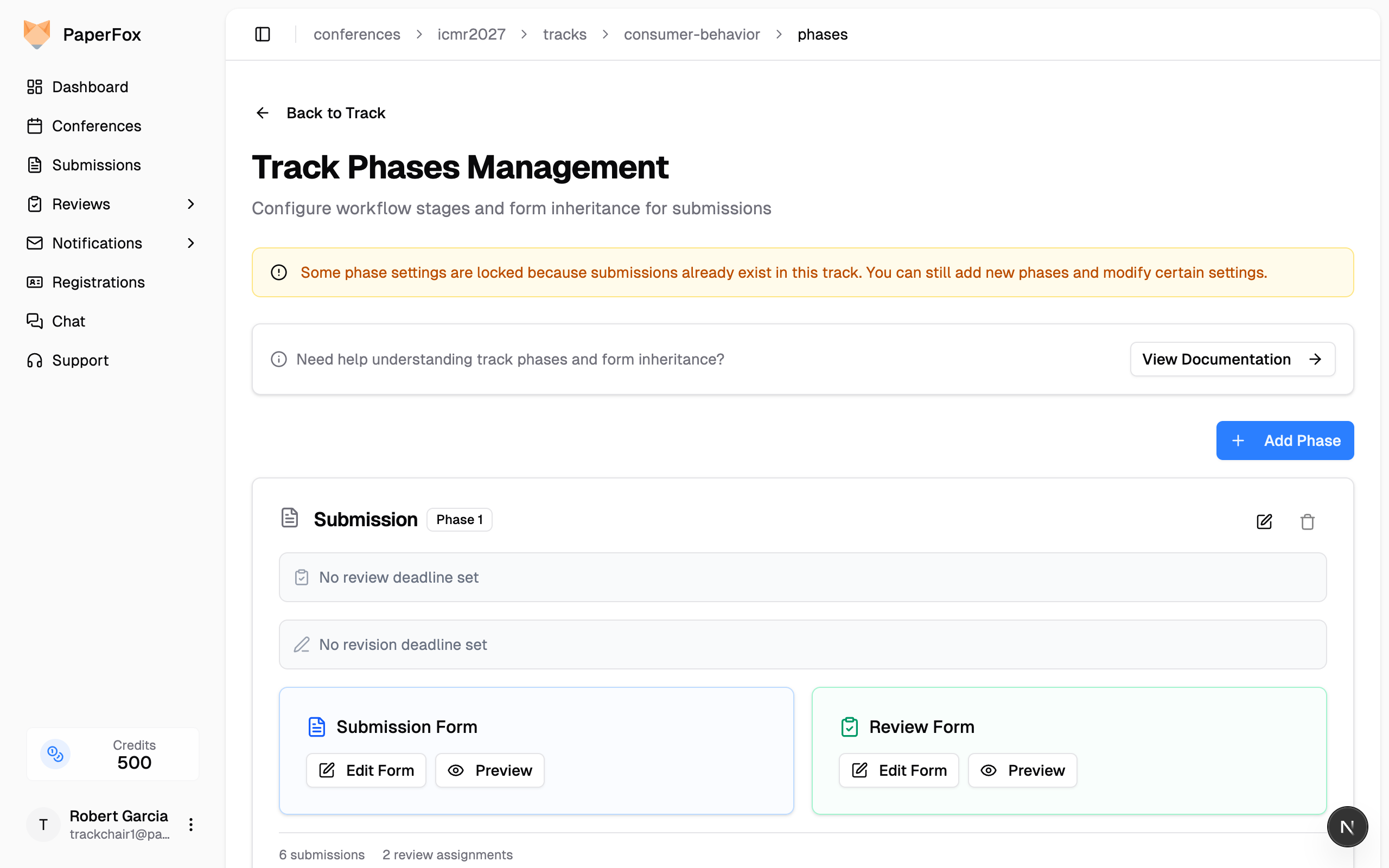The width and height of the screenshot is (1389, 868).
Task: Click the icmr2027 breadcrumb link
Action: [x=471, y=34]
